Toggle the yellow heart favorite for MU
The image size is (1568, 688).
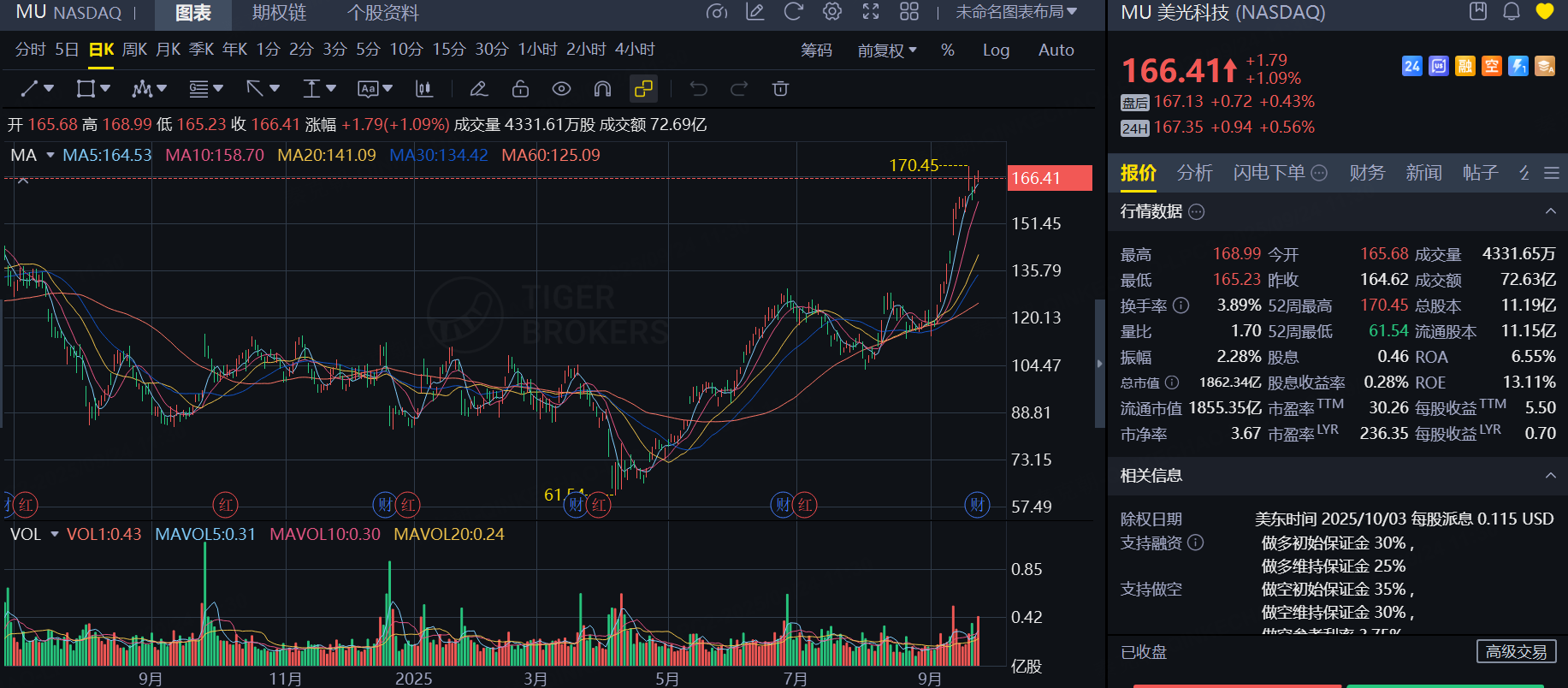click(x=1544, y=12)
